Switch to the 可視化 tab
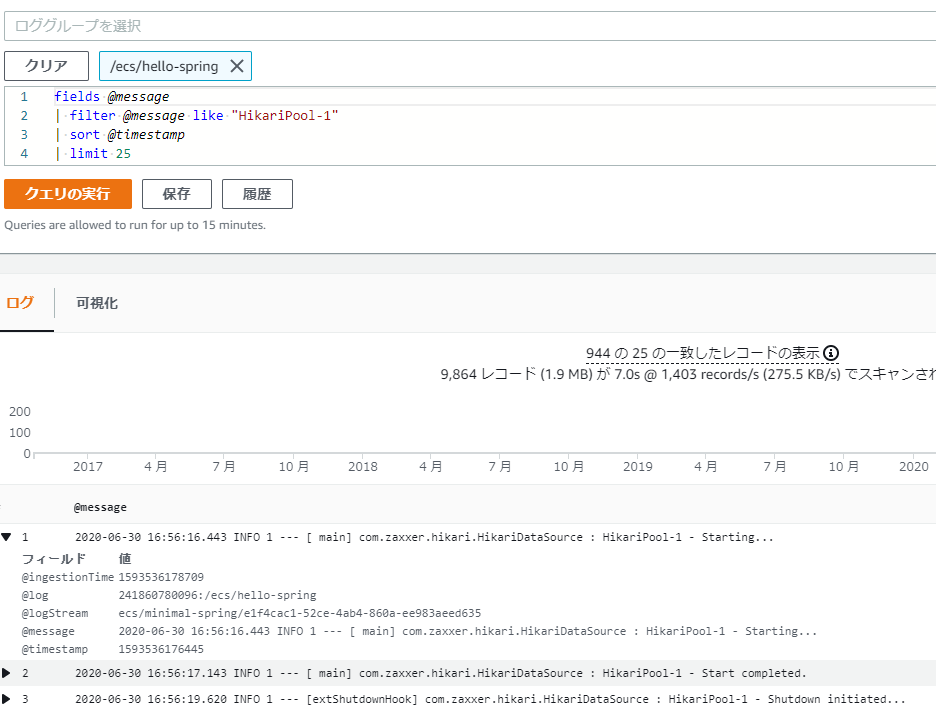The width and height of the screenshot is (936, 710). (97, 303)
